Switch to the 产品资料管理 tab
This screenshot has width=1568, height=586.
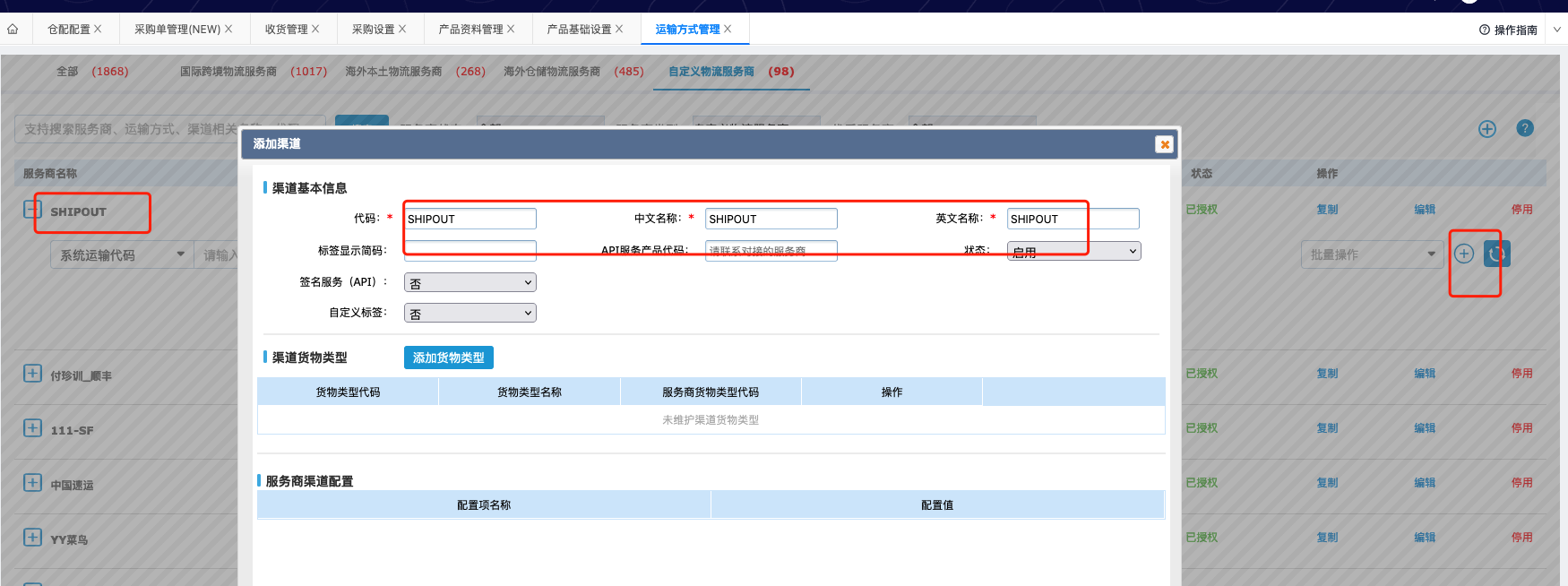click(x=471, y=30)
